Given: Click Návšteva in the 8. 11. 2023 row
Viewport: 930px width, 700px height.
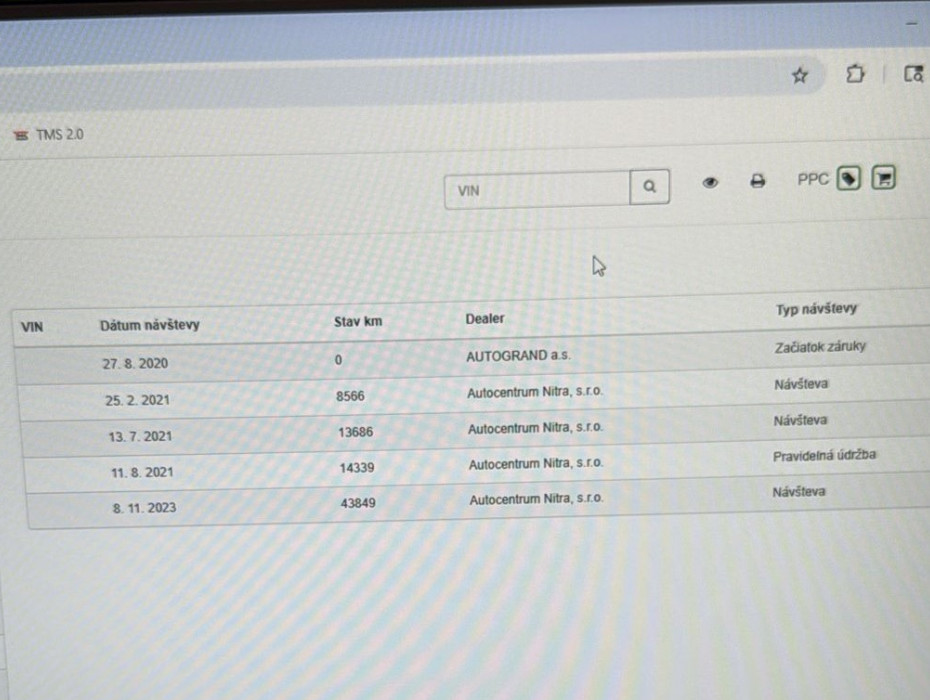Looking at the screenshot, I should coord(799,492).
